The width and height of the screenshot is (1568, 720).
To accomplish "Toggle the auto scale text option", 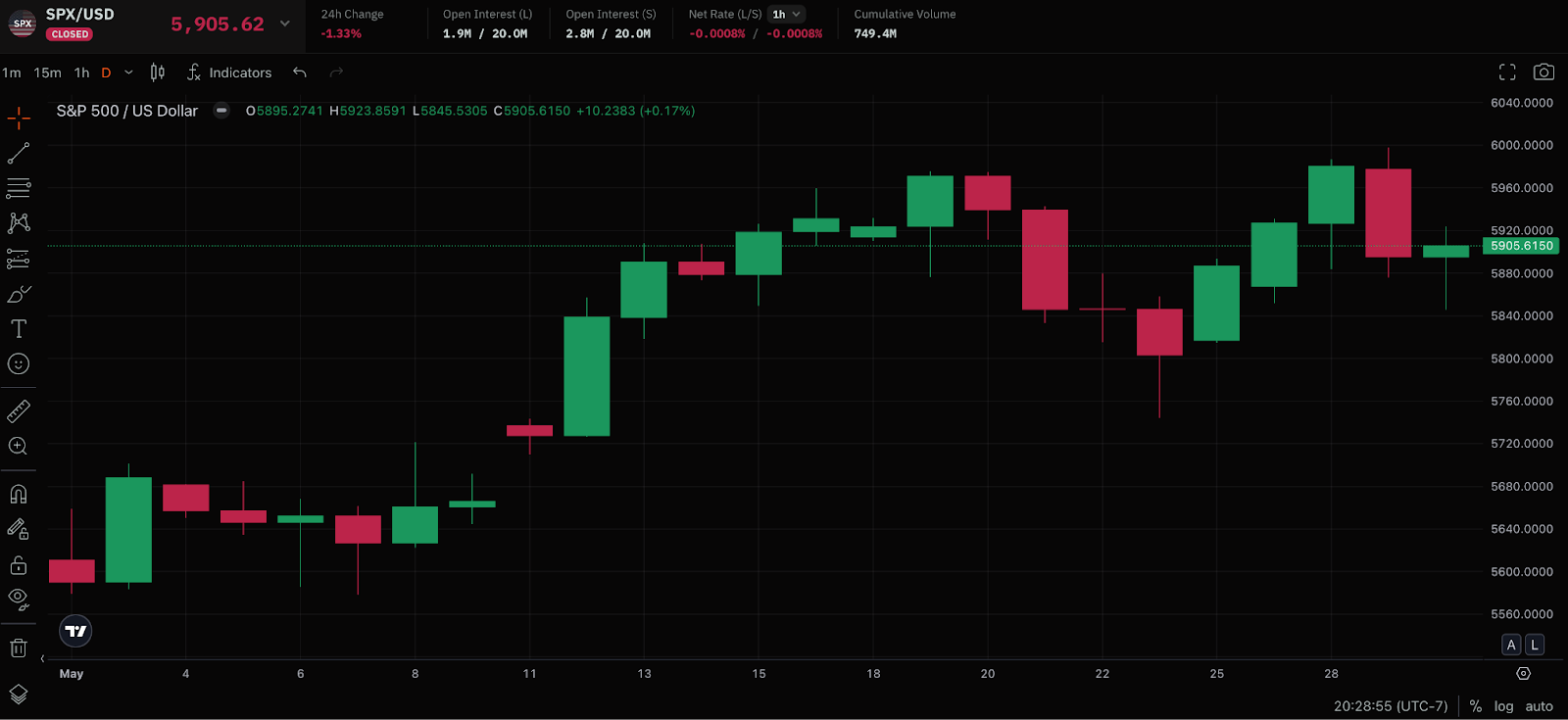I will (x=1539, y=706).
